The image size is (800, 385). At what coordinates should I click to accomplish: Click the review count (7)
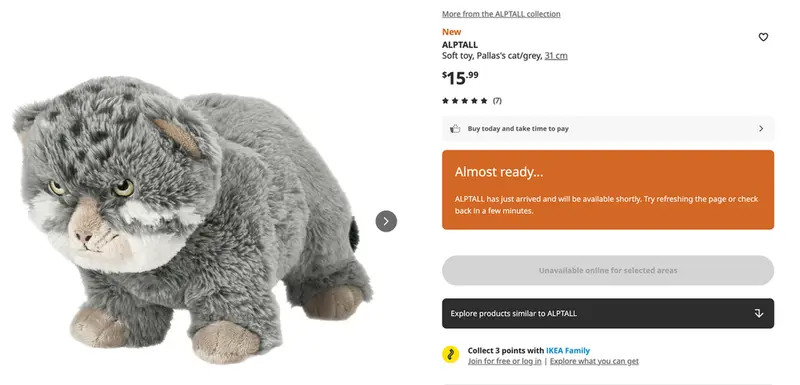coord(497,101)
